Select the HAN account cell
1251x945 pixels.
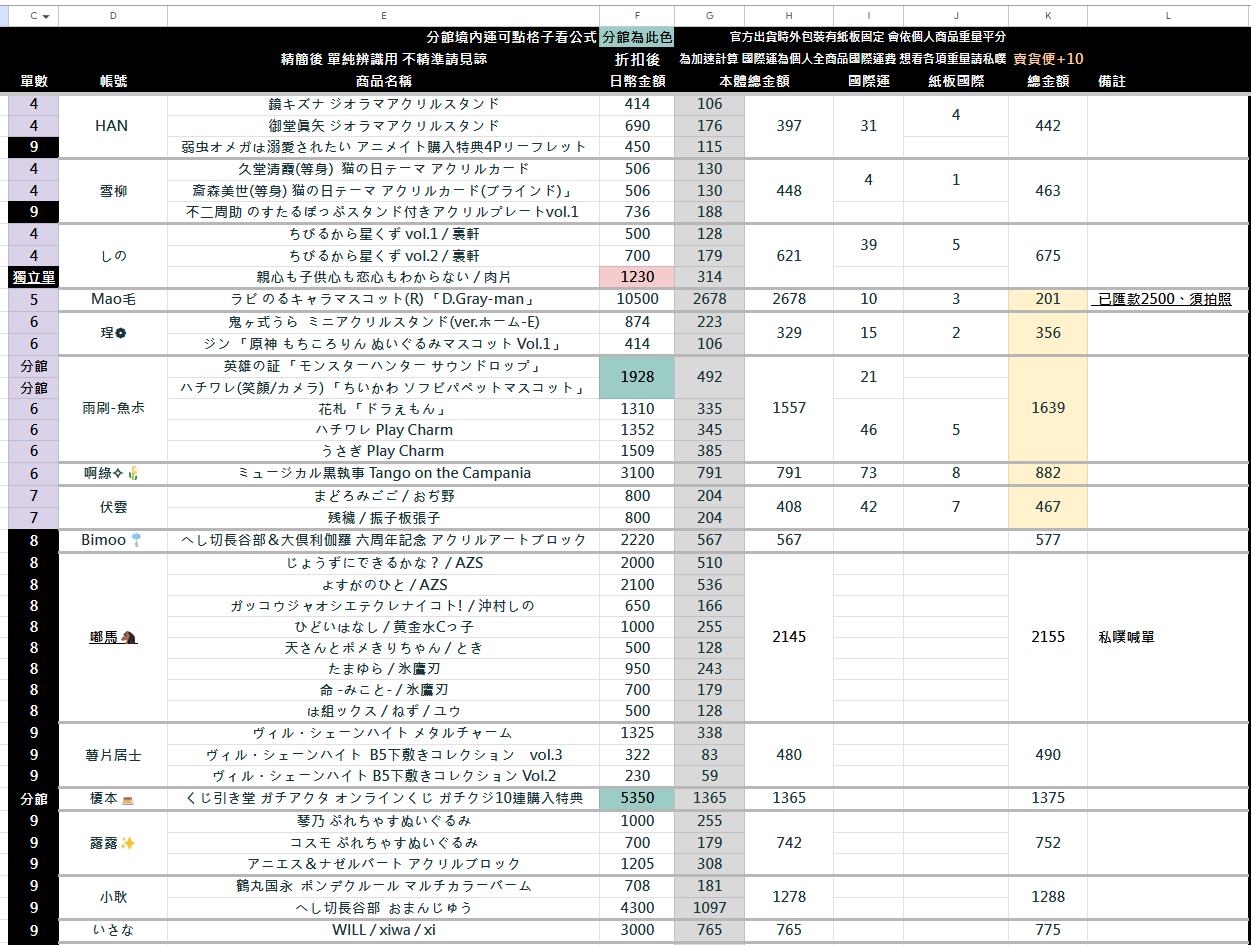pyautogui.click(x=113, y=126)
